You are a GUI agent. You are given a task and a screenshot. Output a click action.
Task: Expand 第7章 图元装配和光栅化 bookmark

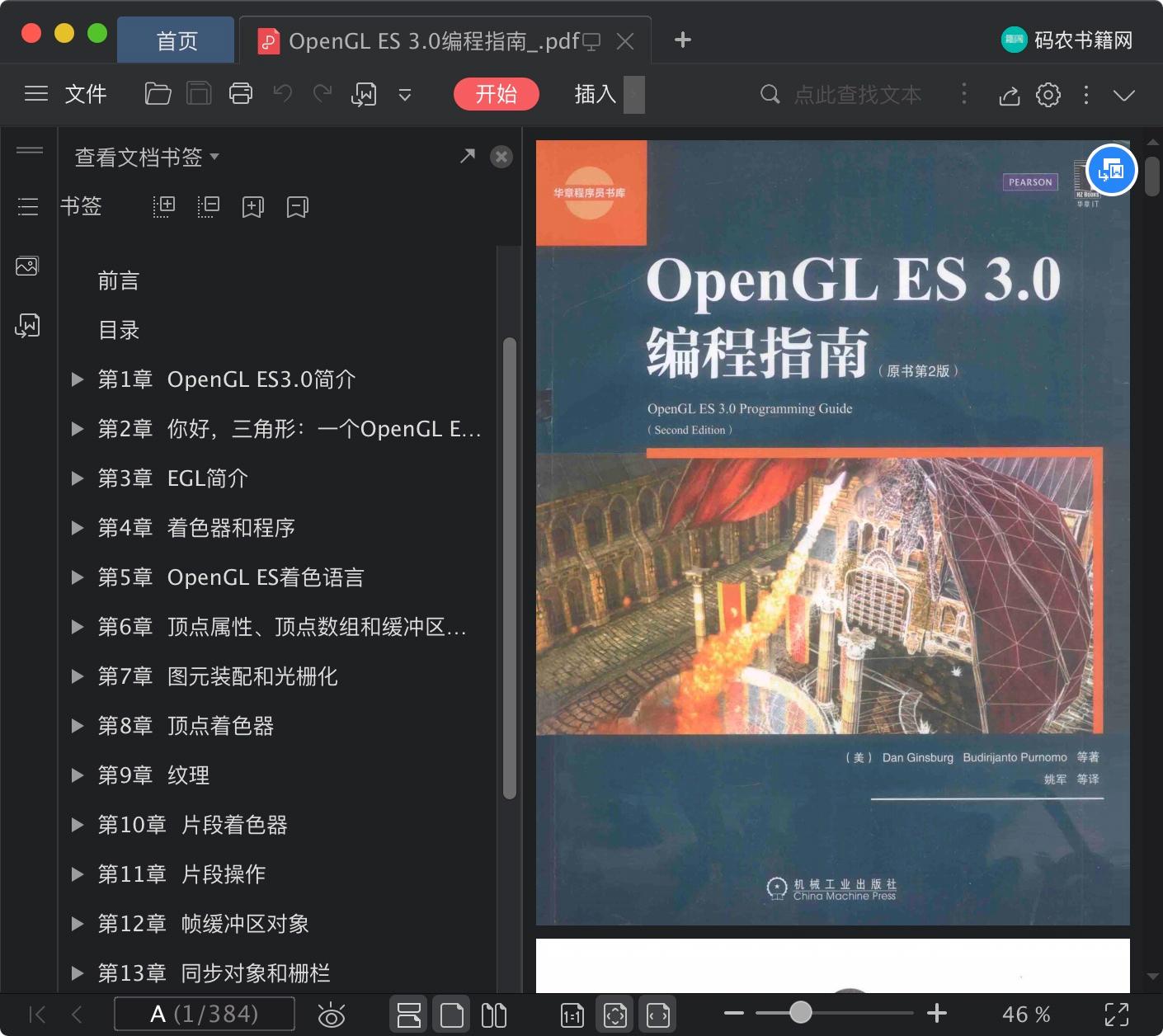(x=78, y=676)
